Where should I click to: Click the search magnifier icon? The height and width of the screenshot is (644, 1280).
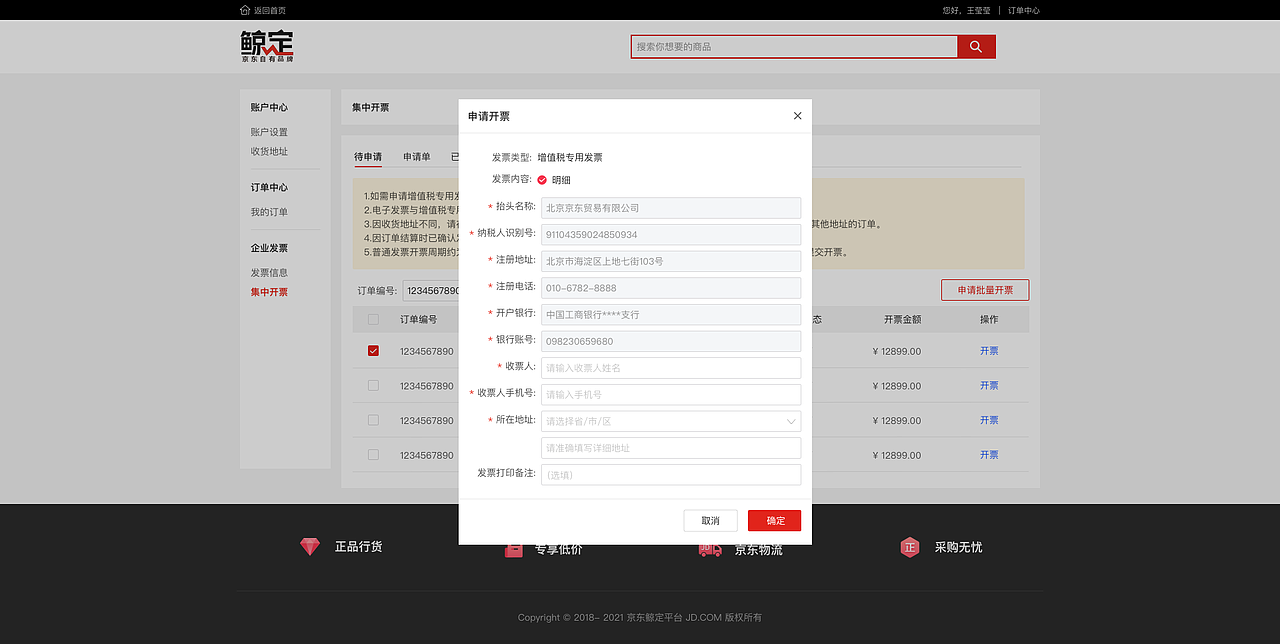pyautogui.click(x=975, y=46)
